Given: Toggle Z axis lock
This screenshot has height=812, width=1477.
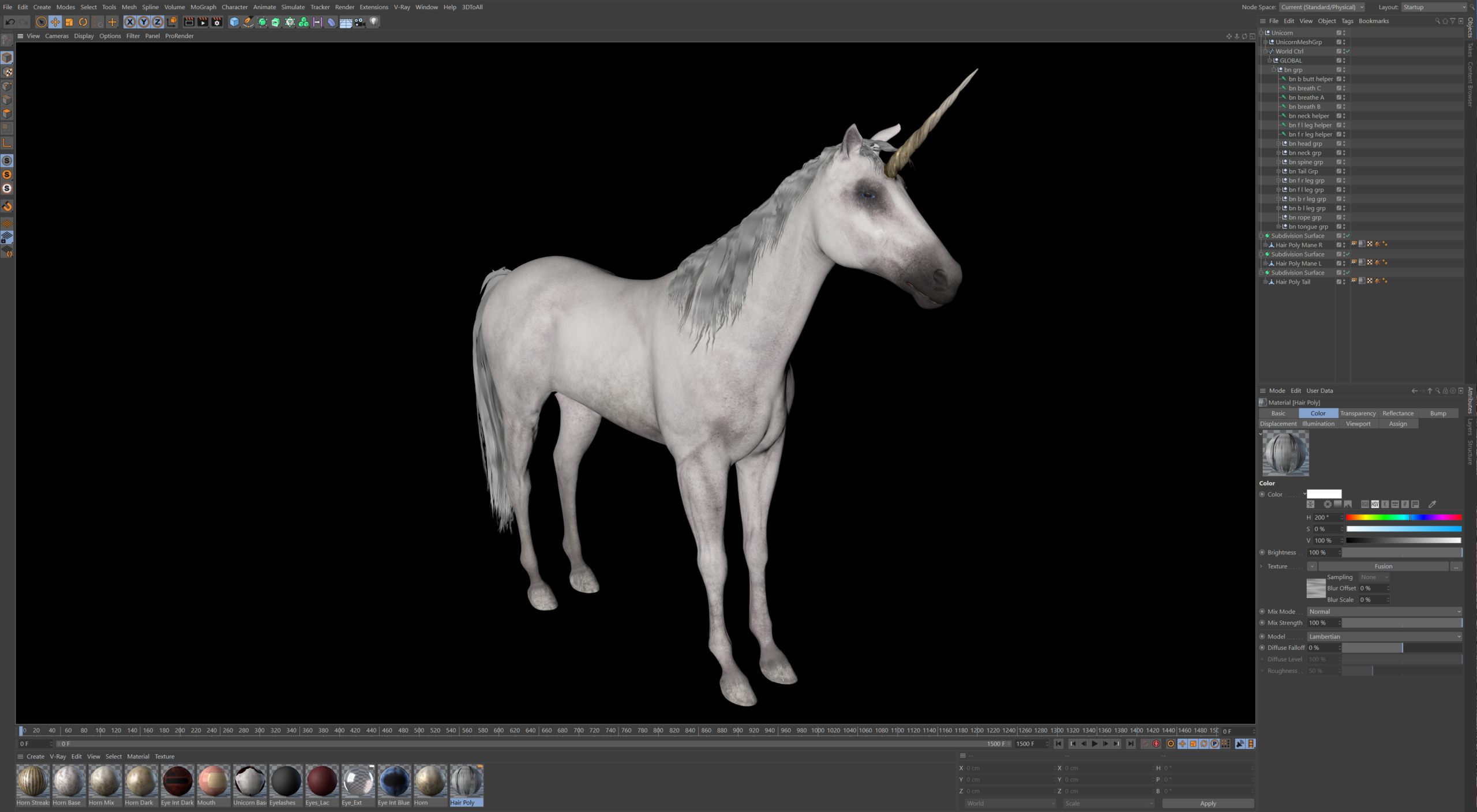Looking at the screenshot, I should (158, 22).
